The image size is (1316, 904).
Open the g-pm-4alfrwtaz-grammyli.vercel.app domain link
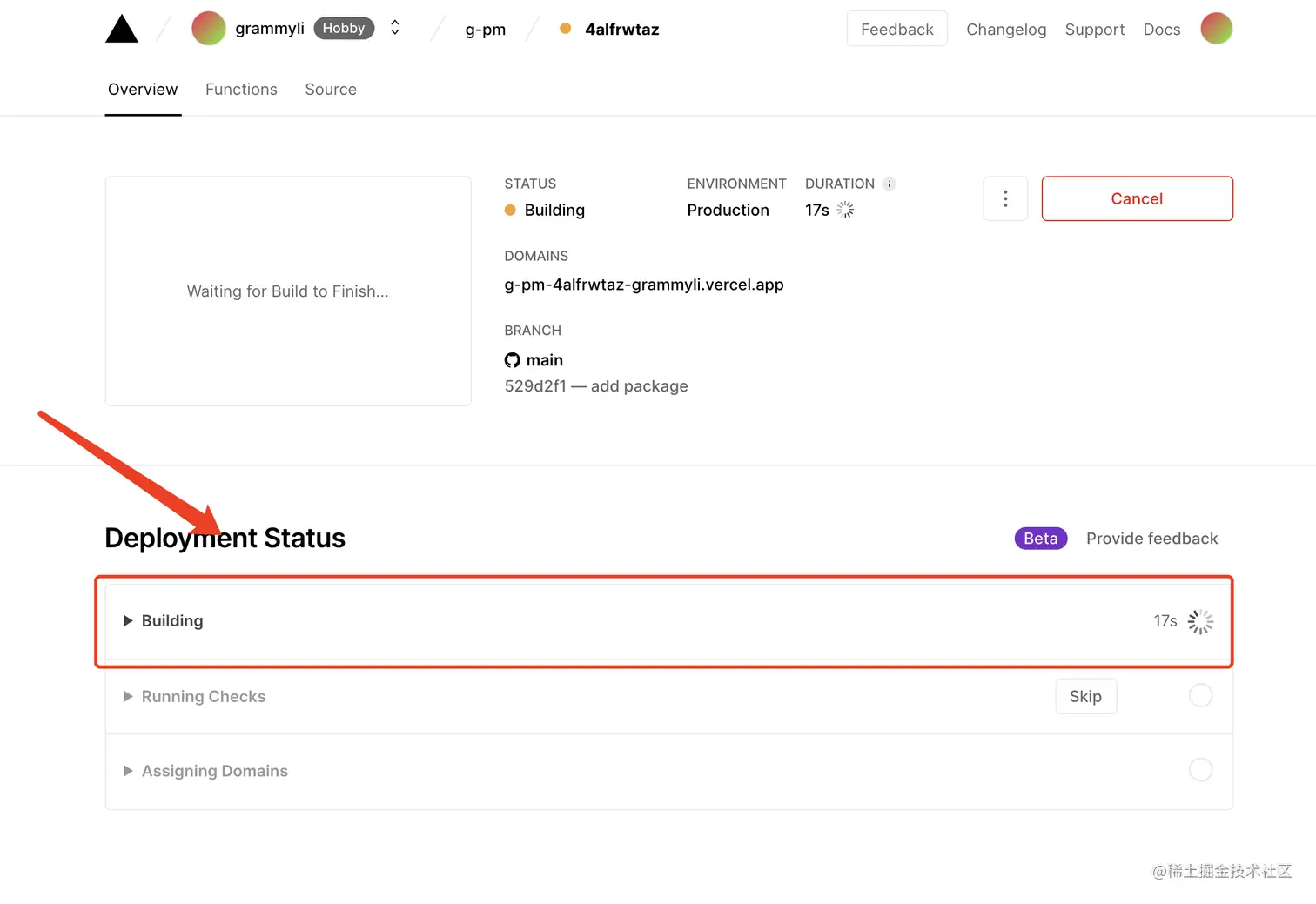click(643, 285)
